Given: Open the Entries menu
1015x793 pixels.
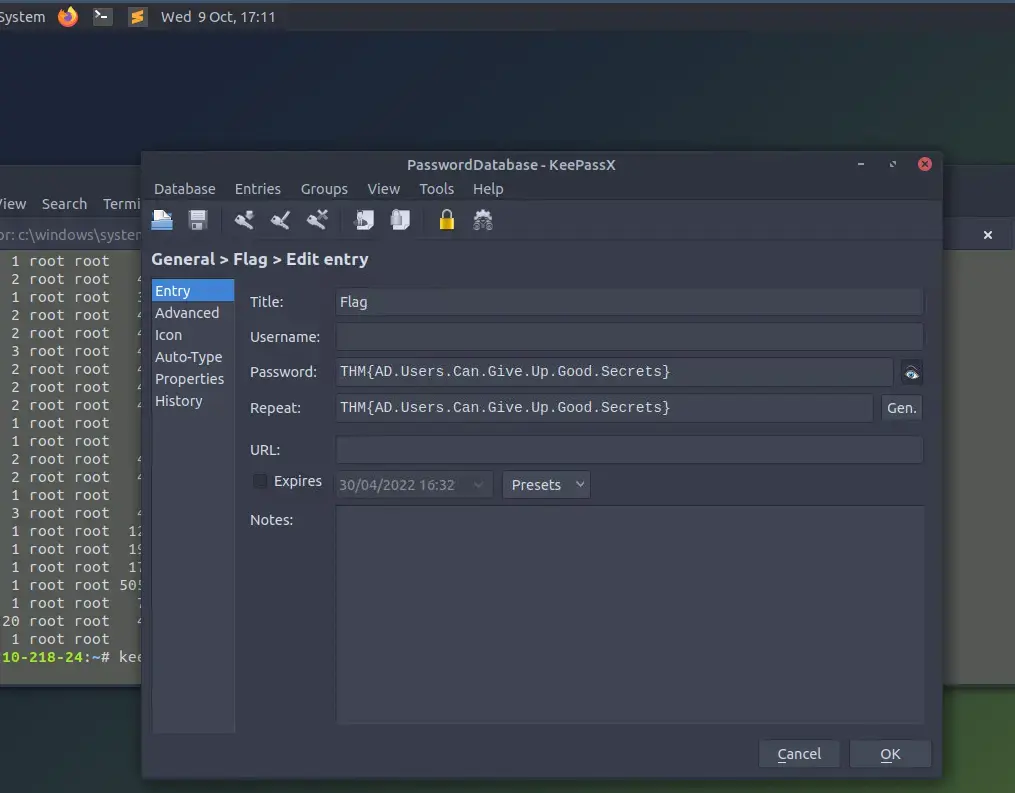Looking at the screenshot, I should coord(258,189).
